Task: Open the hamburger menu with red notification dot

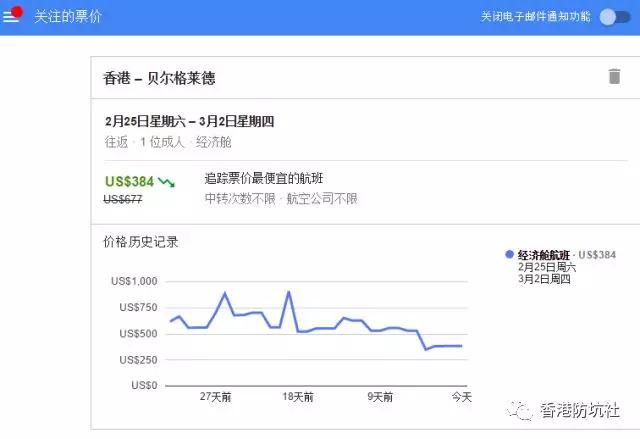Action: click(11, 15)
